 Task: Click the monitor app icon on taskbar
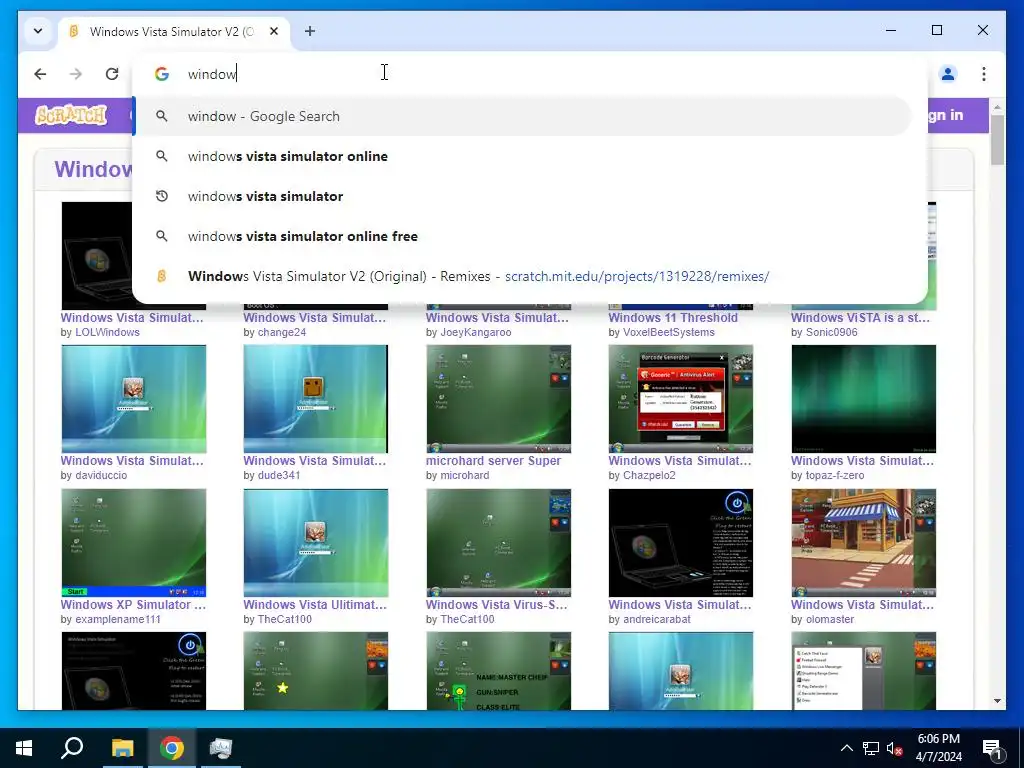coord(221,748)
